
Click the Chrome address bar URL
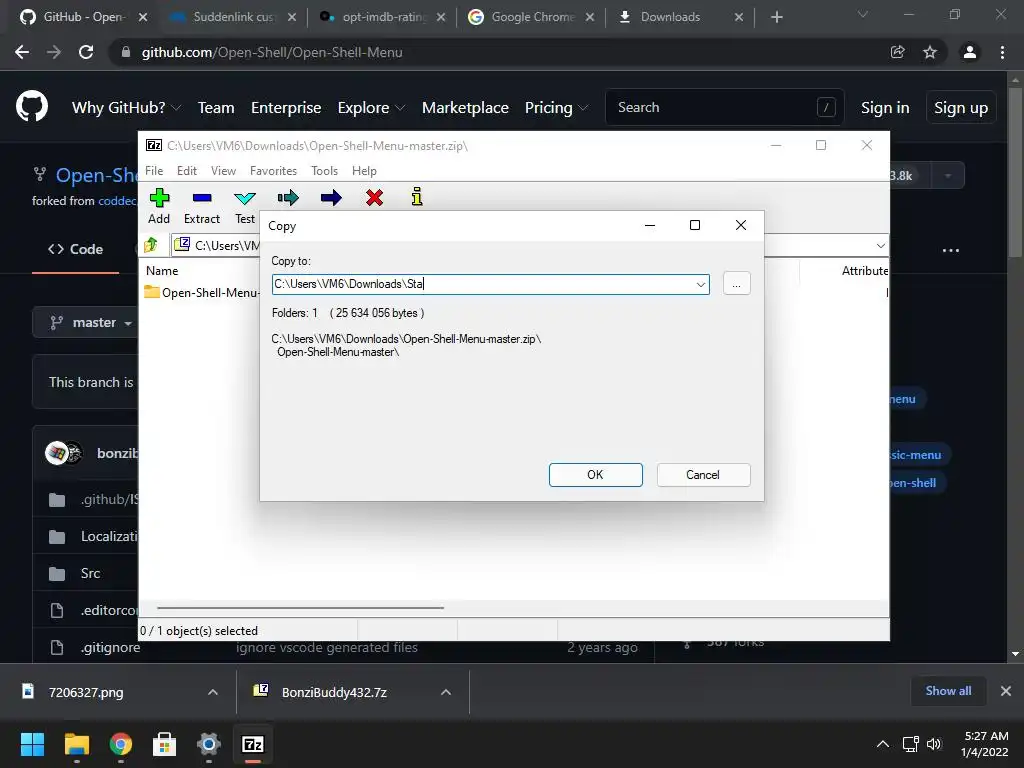[272, 52]
